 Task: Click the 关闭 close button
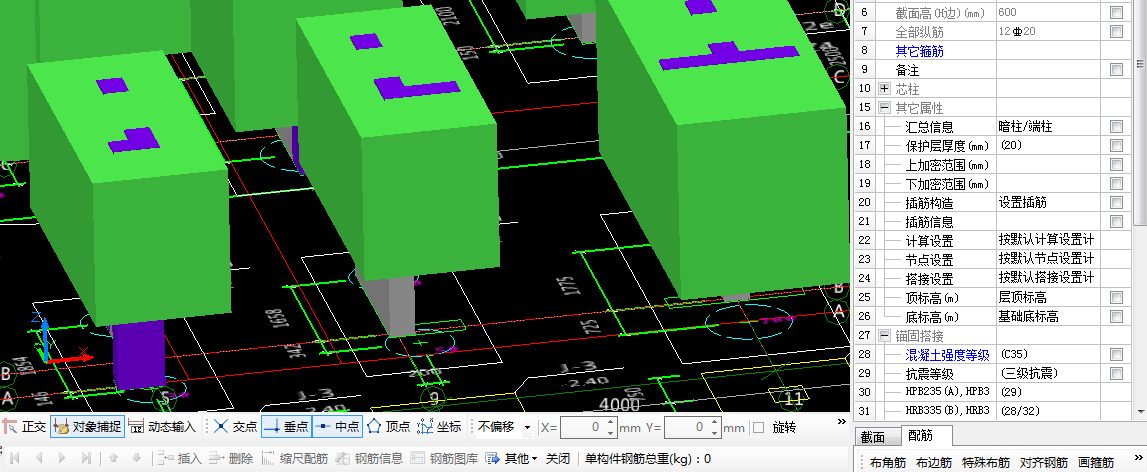[558, 459]
